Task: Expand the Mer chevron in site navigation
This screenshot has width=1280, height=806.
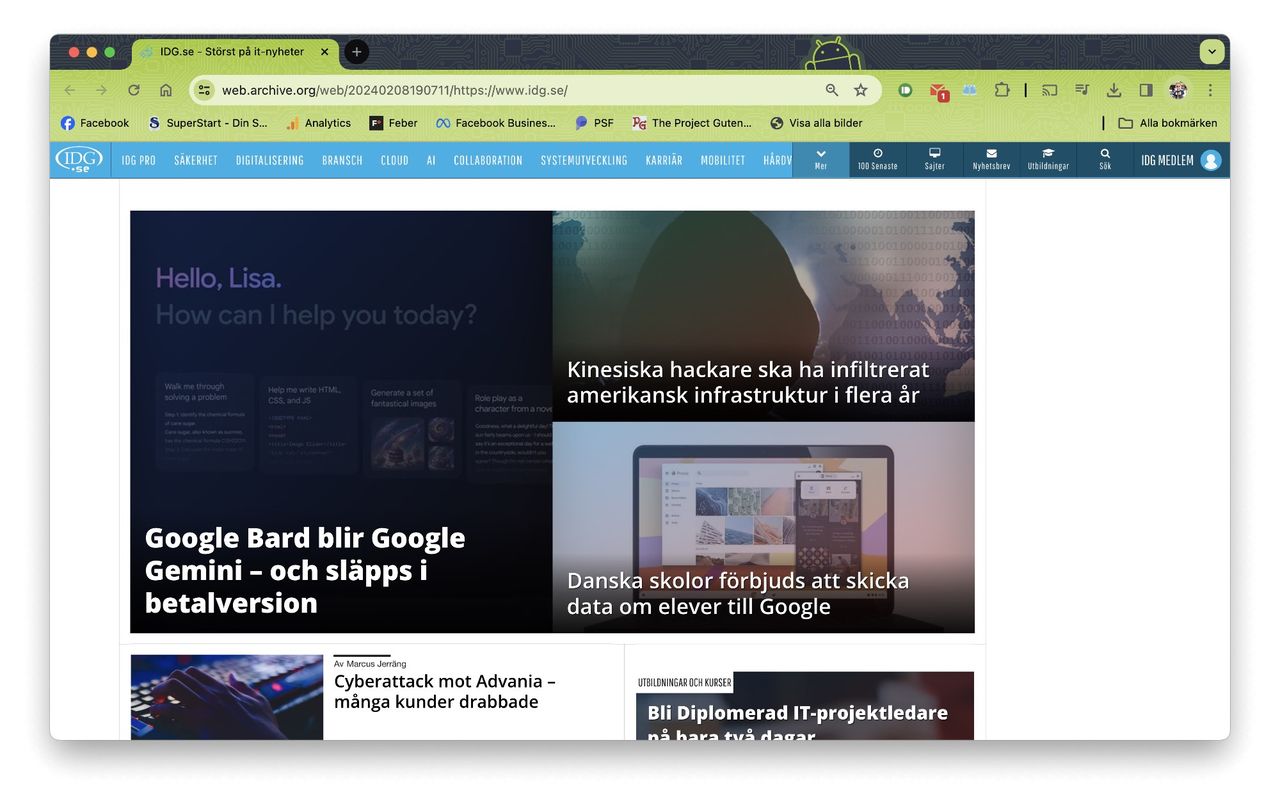Action: [820, 160]
